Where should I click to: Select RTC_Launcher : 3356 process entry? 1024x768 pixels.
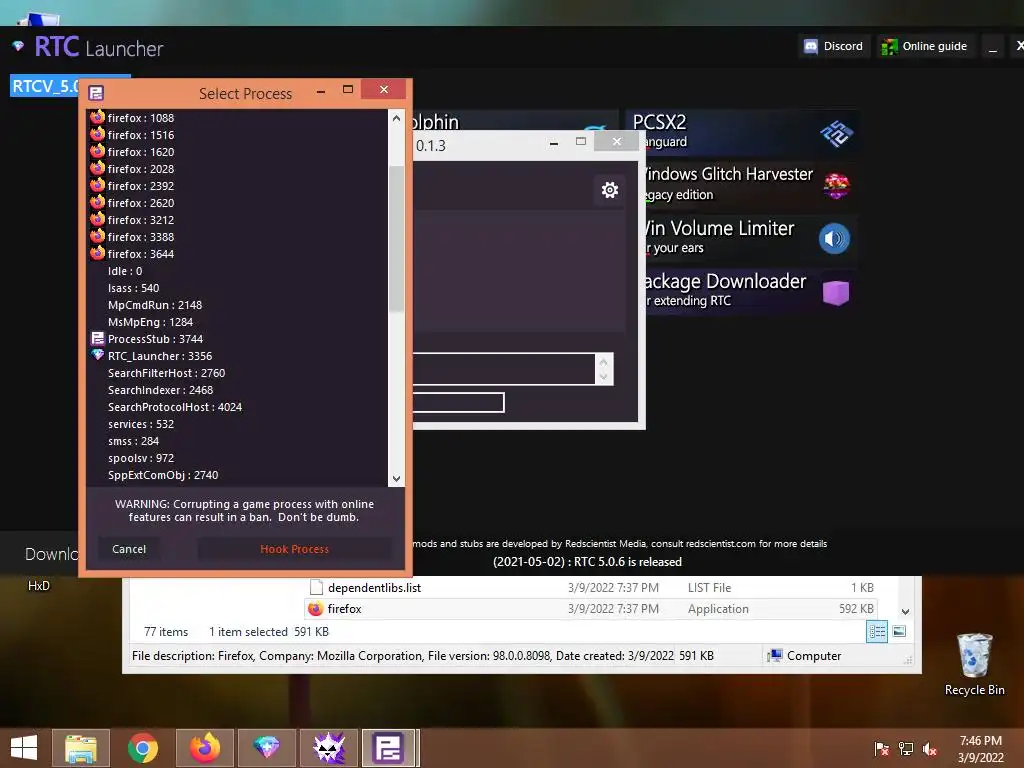tap(238, 356)
